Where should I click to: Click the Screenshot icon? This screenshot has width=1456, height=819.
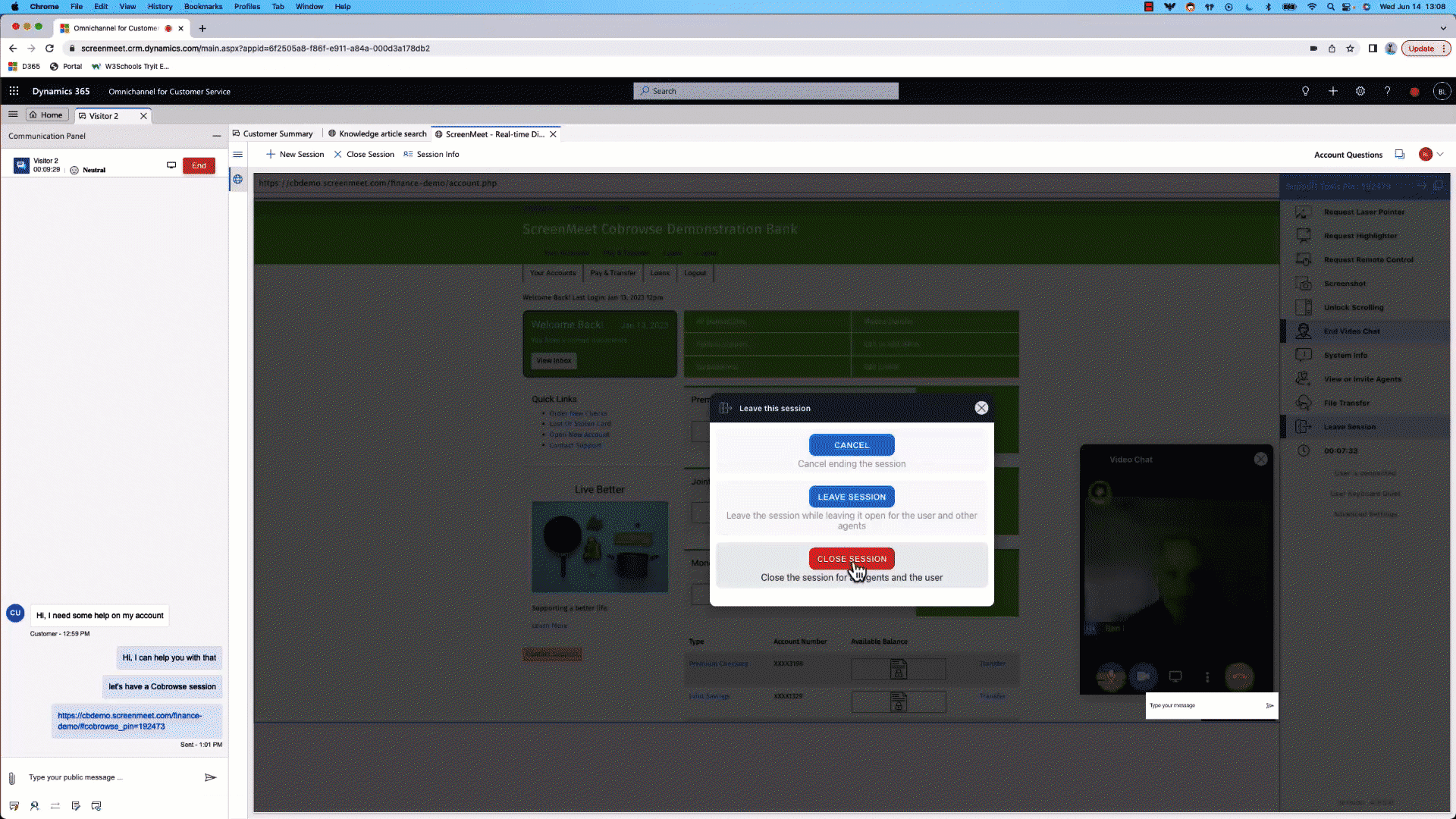click(1303, 283)
